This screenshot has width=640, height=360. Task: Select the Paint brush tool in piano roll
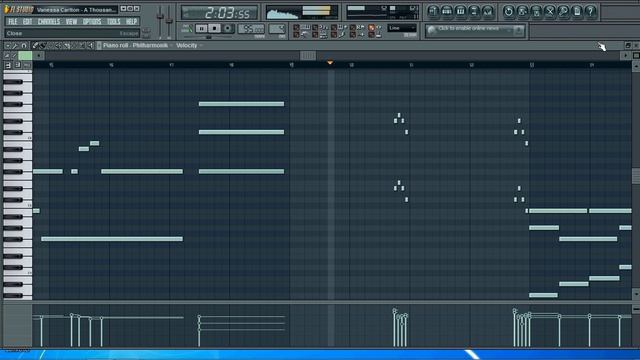coord(43,46)
